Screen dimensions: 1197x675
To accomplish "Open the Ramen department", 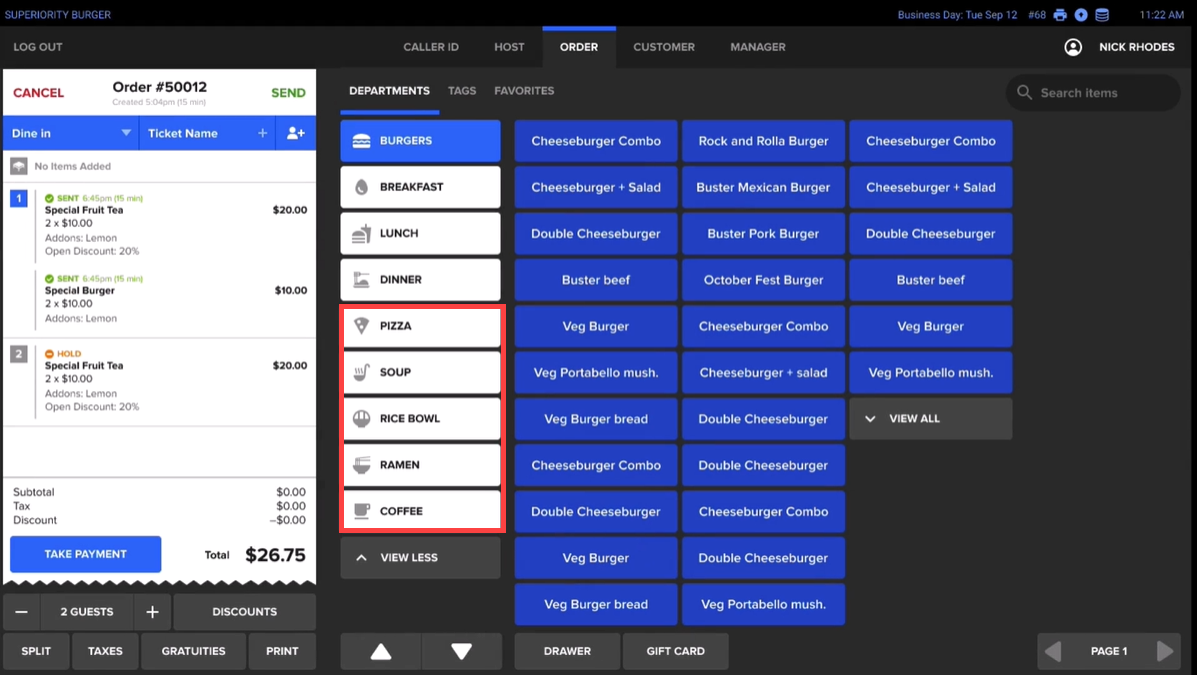I will [421, 465].
